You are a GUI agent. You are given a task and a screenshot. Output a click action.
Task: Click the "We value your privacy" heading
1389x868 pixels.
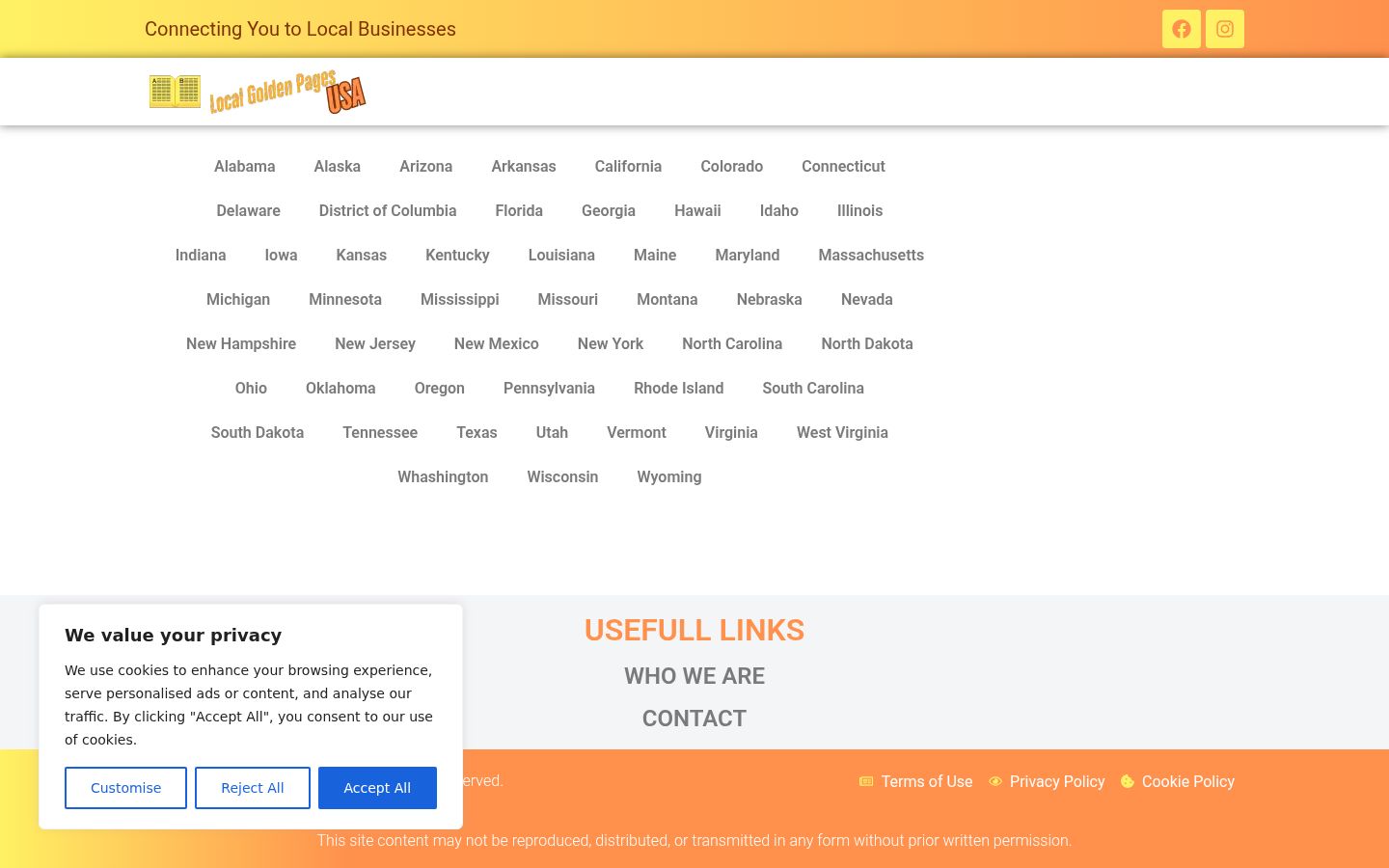(174, 635)
